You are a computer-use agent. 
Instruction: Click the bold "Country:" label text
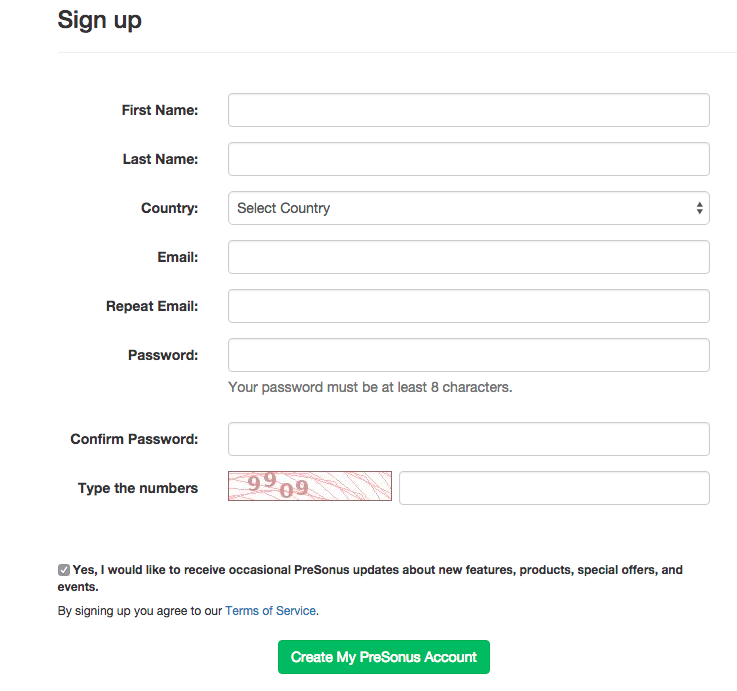pyautogui.click(x=170, y=208)
